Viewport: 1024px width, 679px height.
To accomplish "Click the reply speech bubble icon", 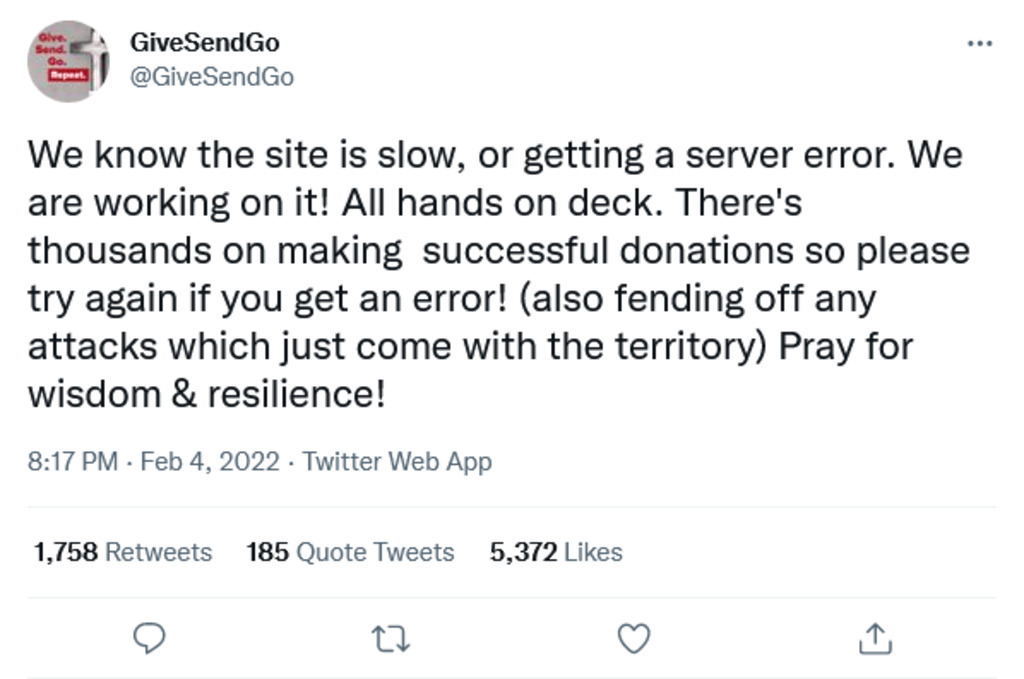I will [x=149, y=637].
